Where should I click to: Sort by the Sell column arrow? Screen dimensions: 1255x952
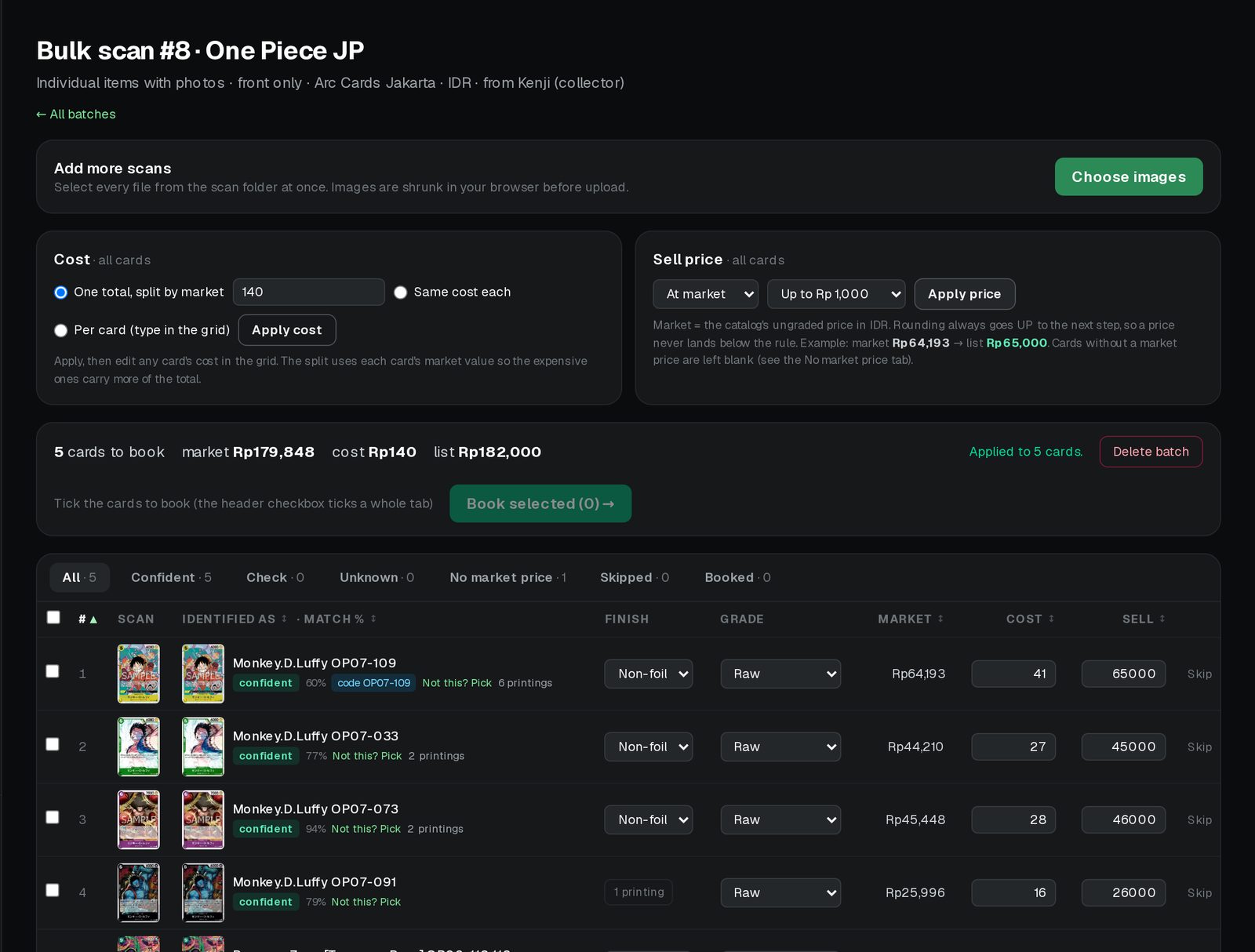click(x=1162, y=619)
